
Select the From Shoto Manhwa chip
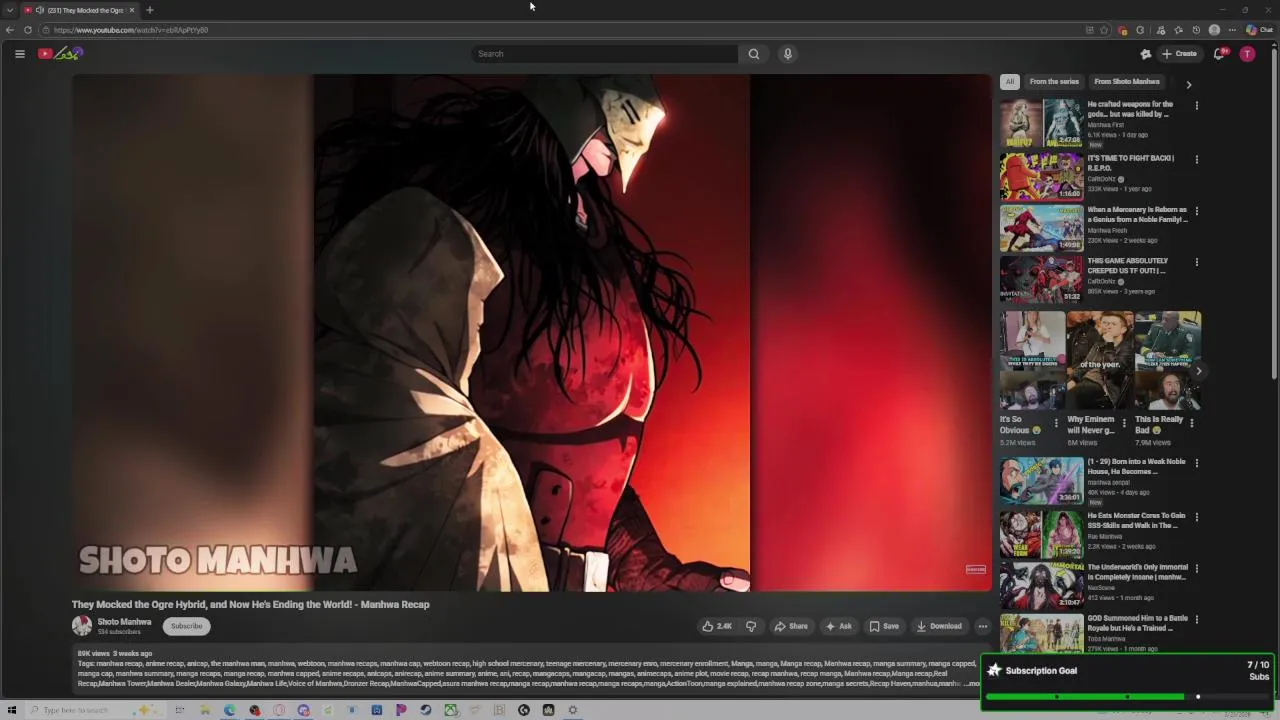(x=1127, y=82)
